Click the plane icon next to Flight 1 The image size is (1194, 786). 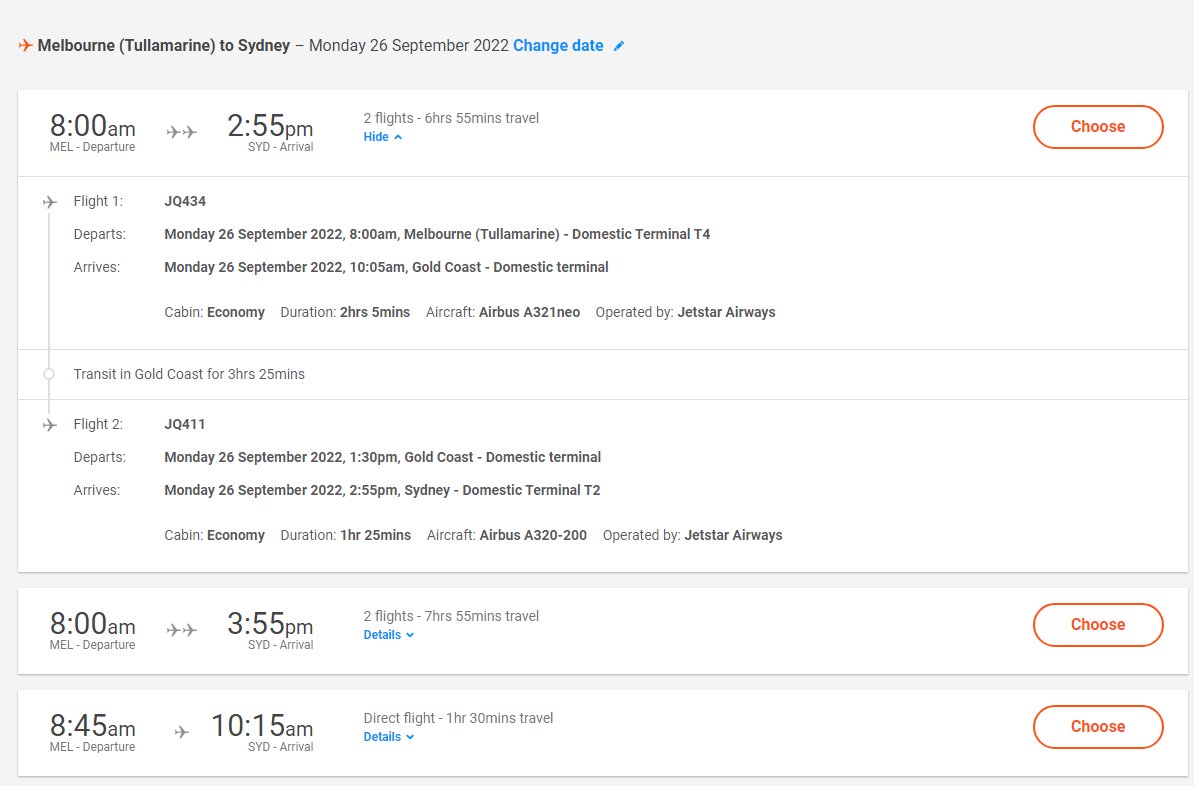pos(49,202)
